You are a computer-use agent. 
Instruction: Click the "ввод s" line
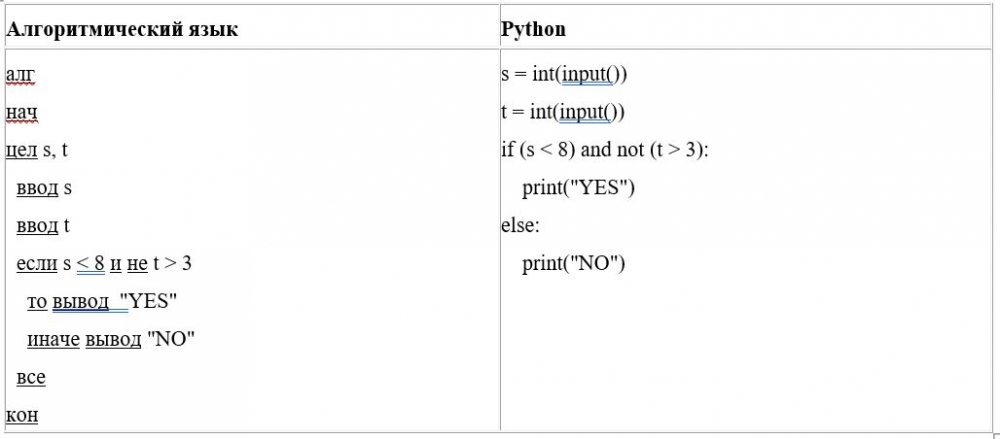coord(45,188)
